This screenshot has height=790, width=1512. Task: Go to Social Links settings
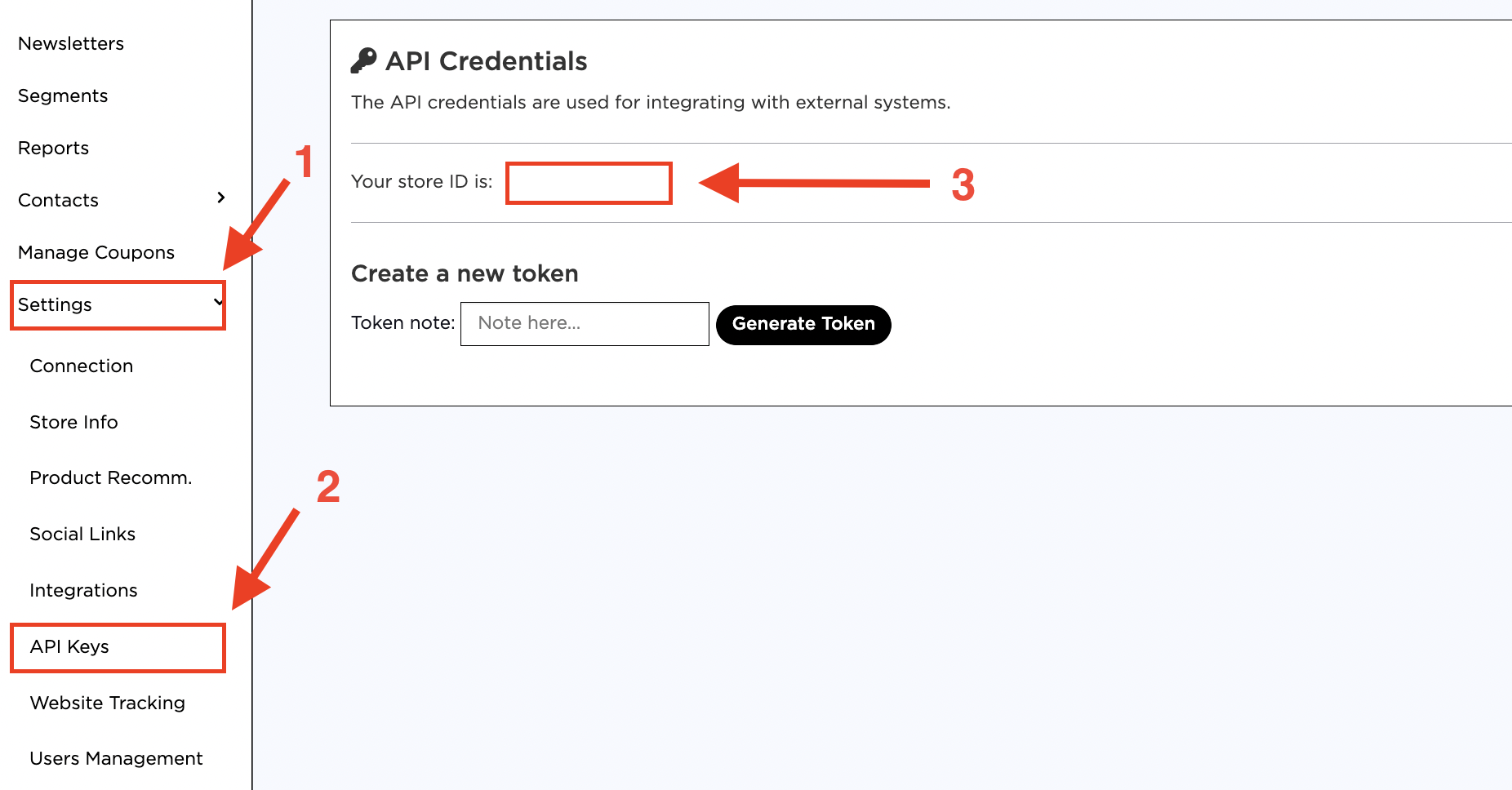[82, 534]
